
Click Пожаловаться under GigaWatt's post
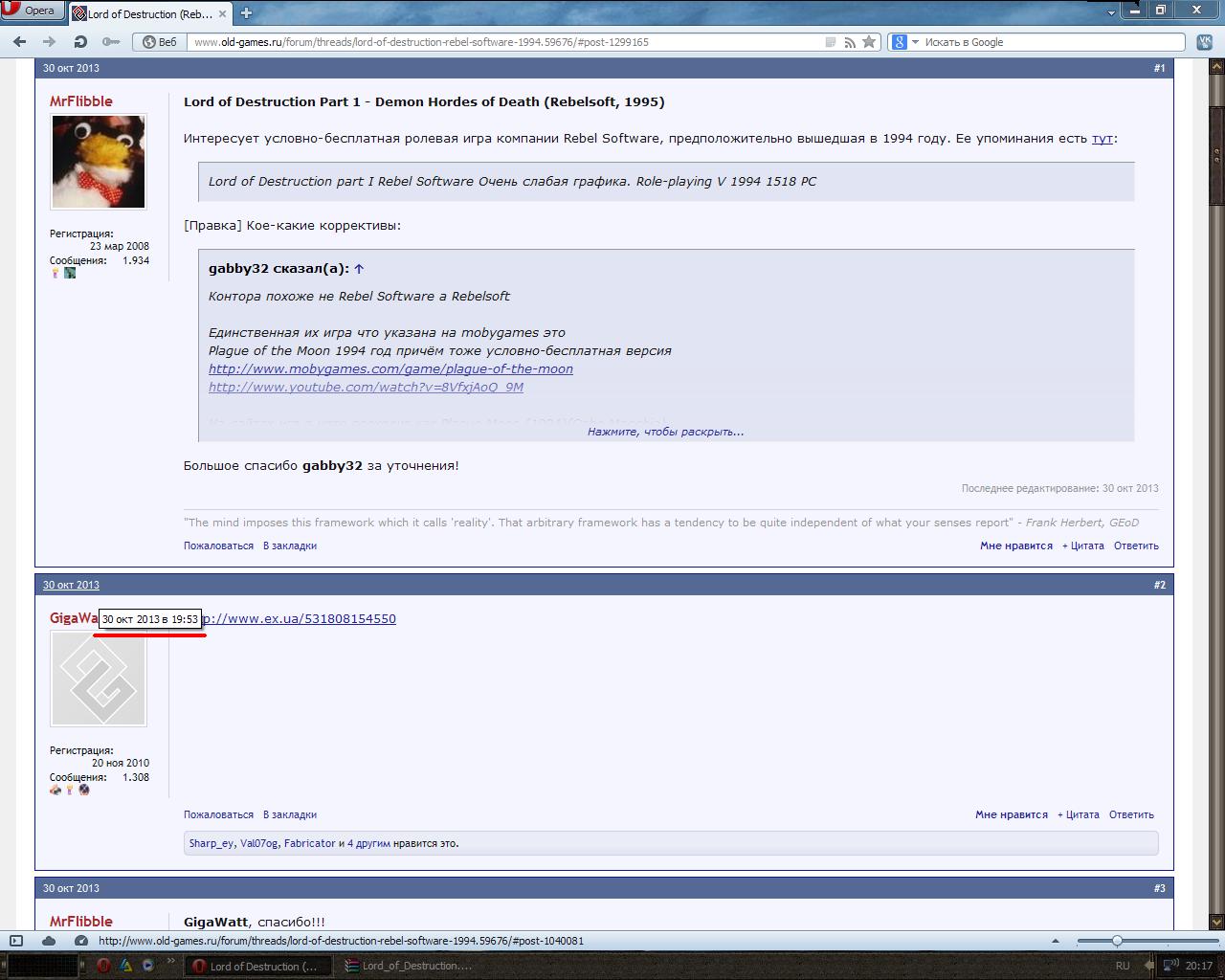218,814
